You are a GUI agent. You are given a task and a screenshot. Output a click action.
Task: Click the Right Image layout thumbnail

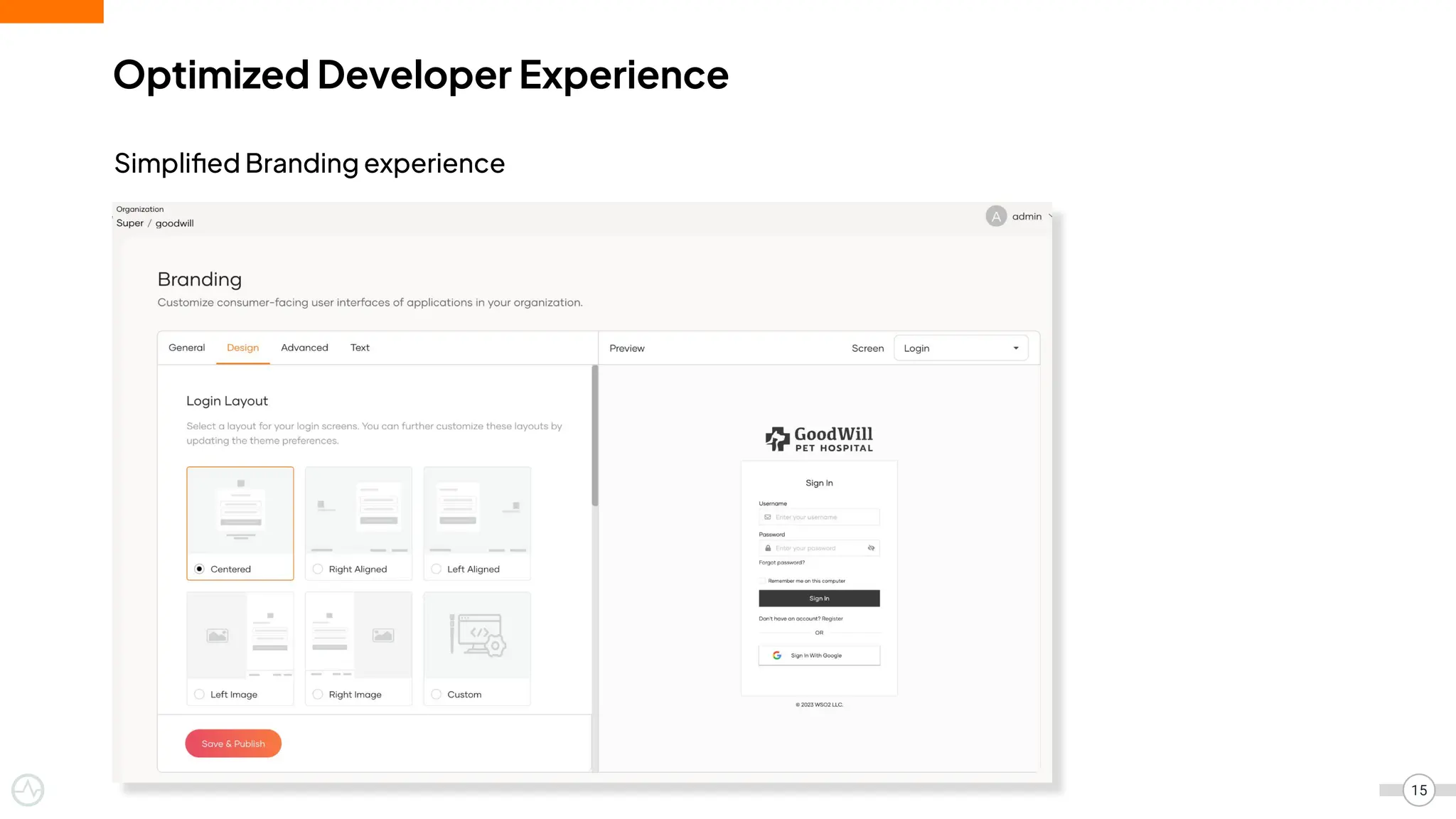pos(358,636)
